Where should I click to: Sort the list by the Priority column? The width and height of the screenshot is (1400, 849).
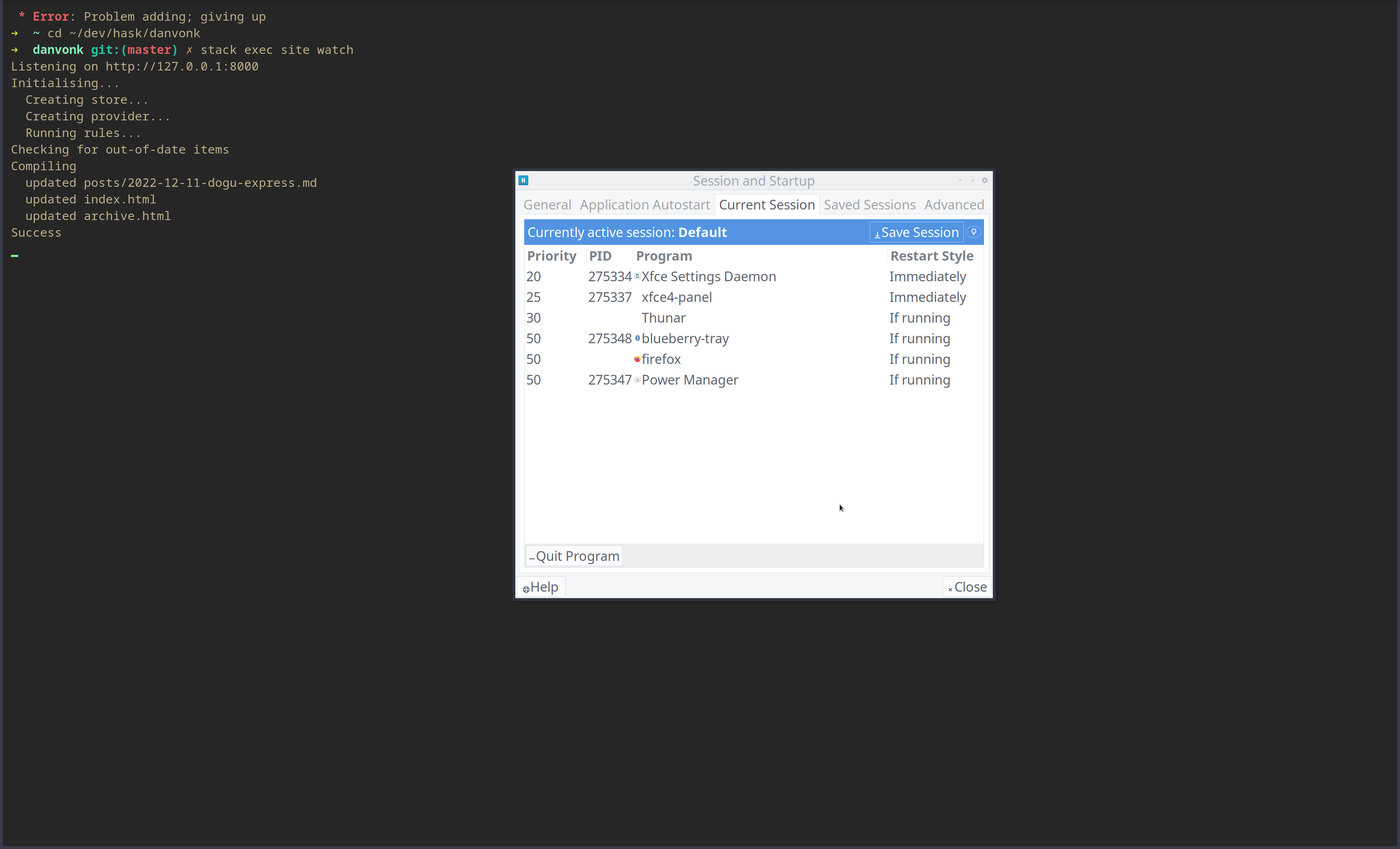click(x=551, y=256)
